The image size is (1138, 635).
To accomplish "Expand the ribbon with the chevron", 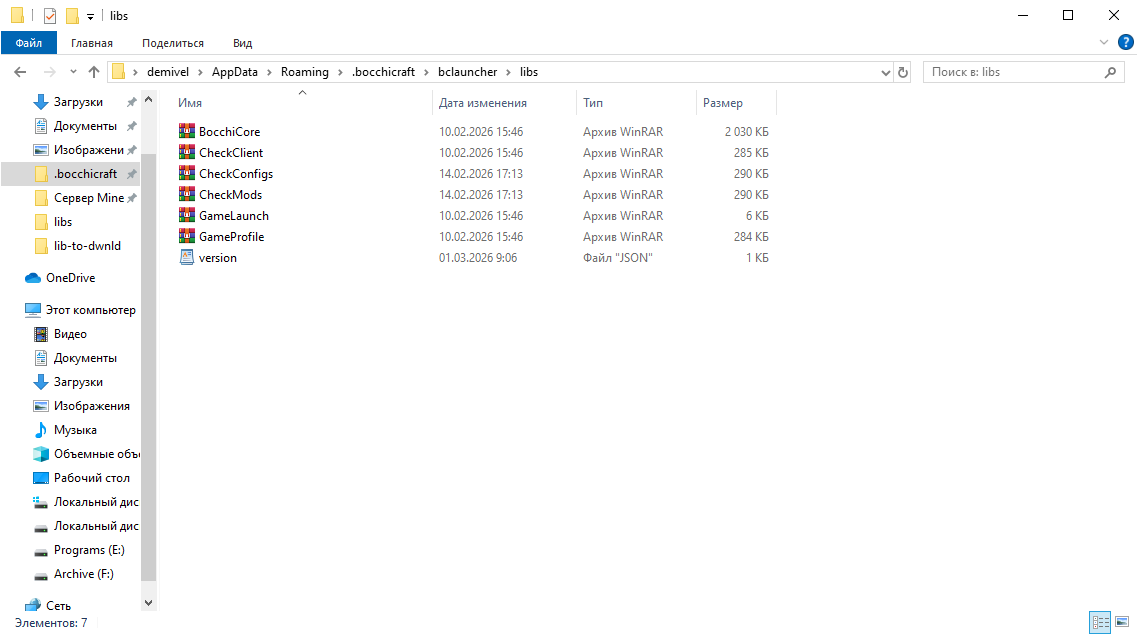I will pyautogui.click(x=1104, y=42).
